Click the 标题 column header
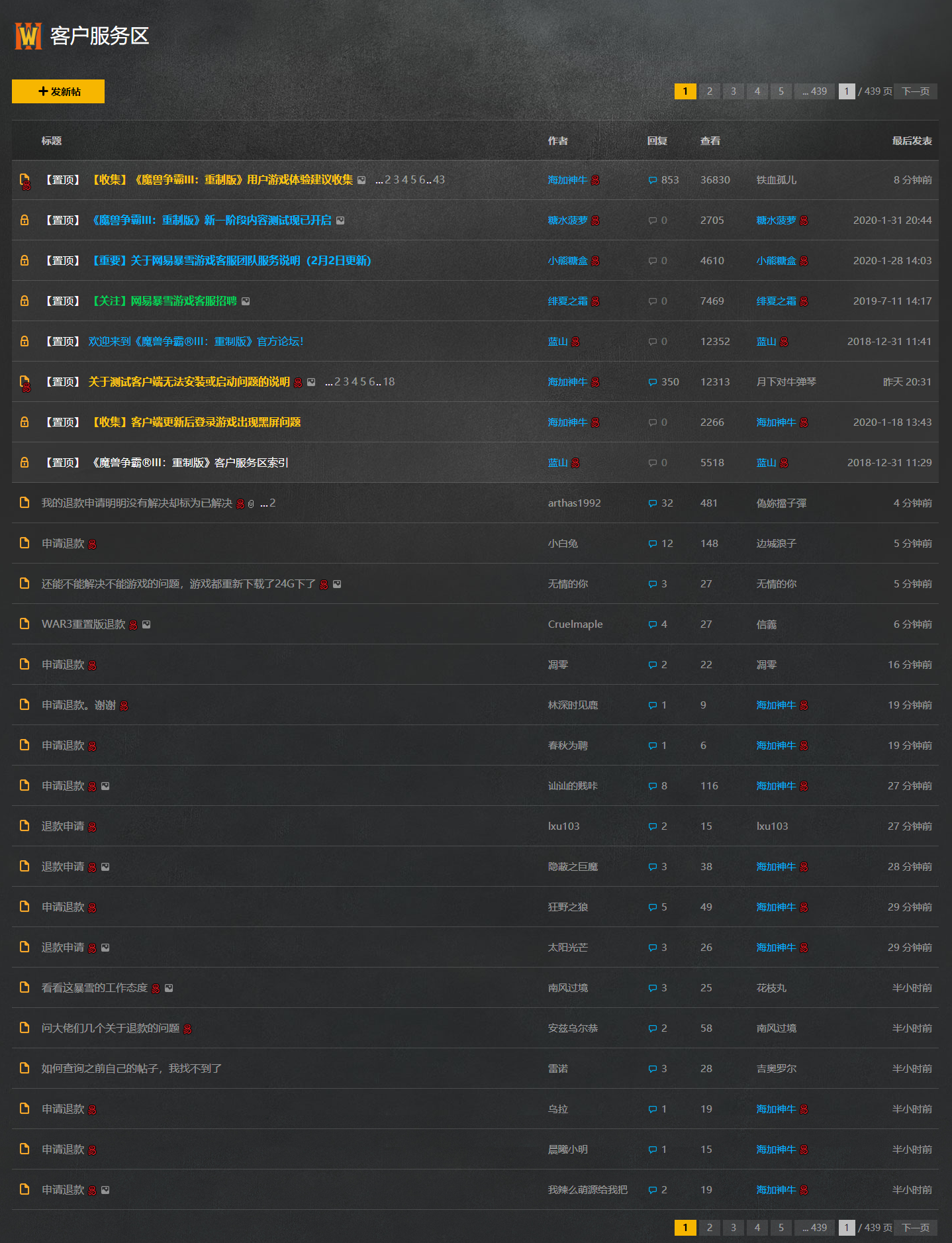952x1243 pixels. (52, 141)
